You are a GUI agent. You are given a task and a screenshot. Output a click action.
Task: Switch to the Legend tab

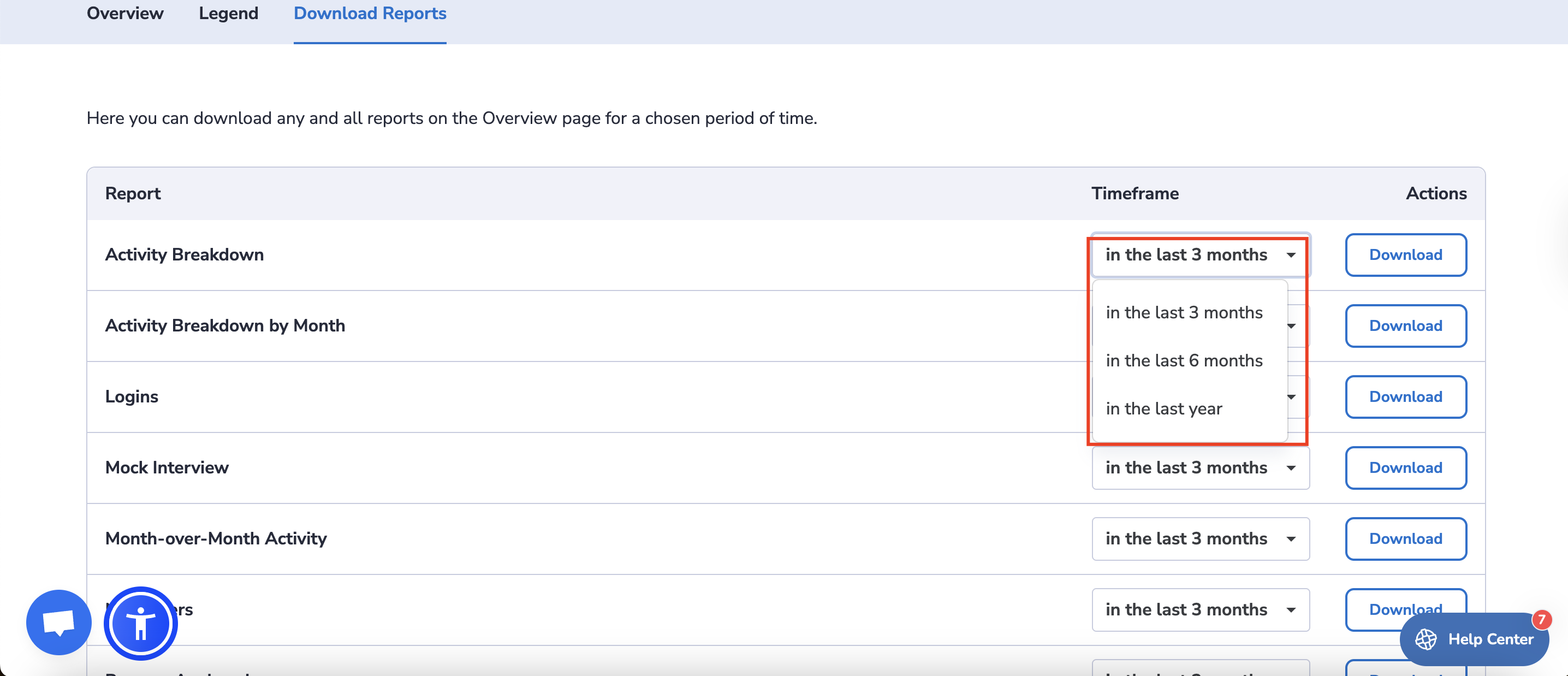[228, 14]
